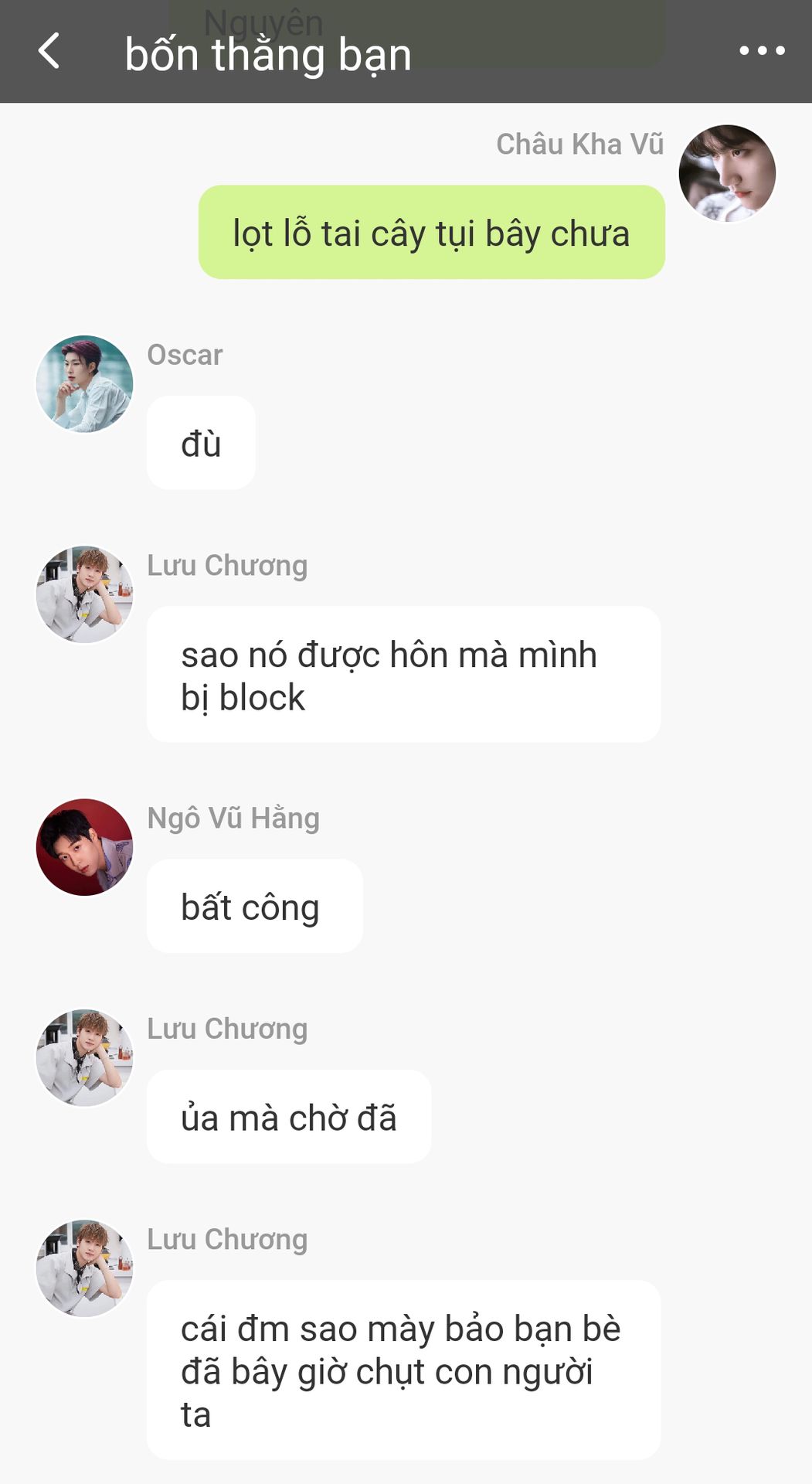Tap Ngô Vũ Hằng's red-background avatar
Image resolution: width=812 pixels, height=1484 pixels.
(x=84, y=847)
